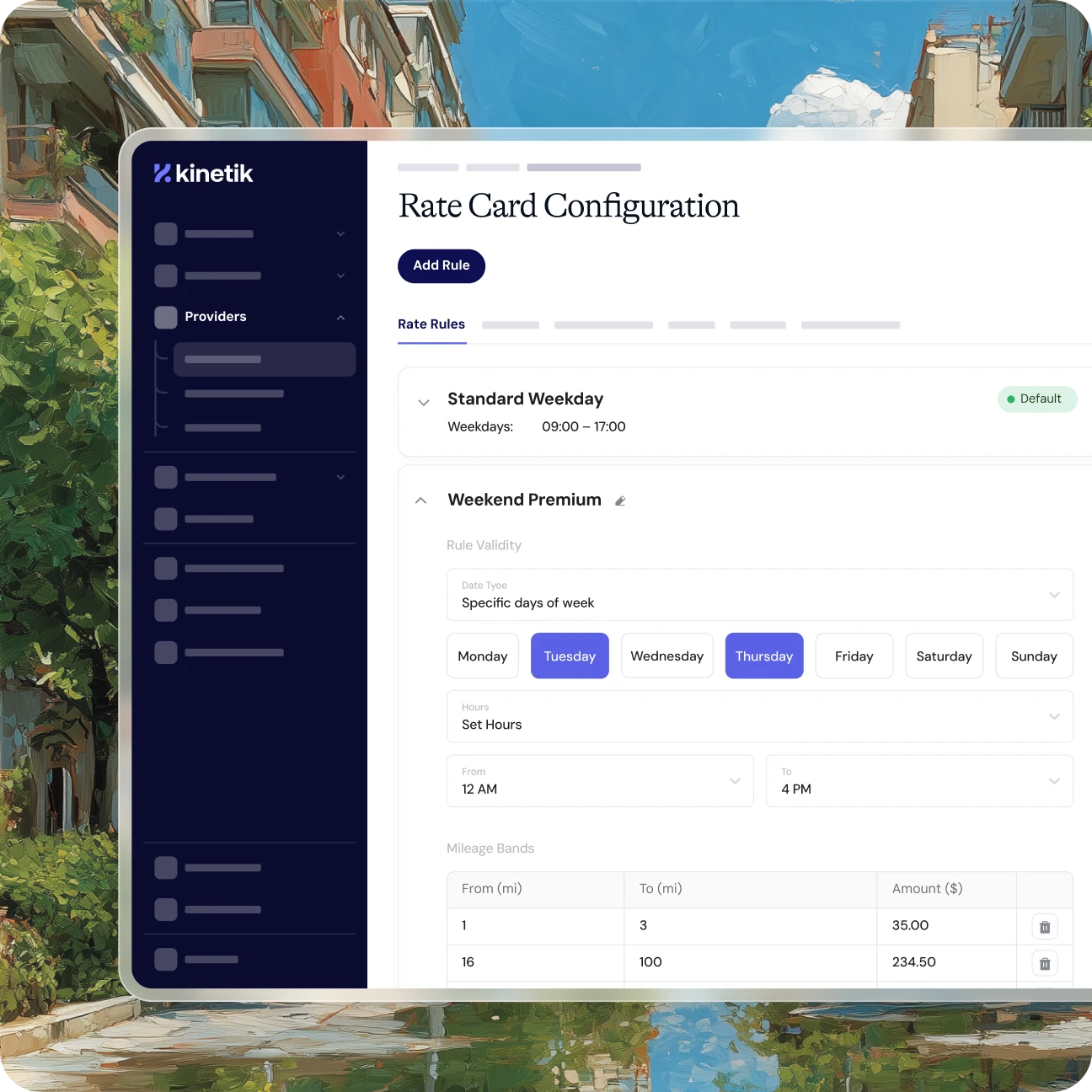The width and height of the screenshot is (1092, 1092).
Task: Open the From time dropdown showing 12 AM
Action: point(600,781)
